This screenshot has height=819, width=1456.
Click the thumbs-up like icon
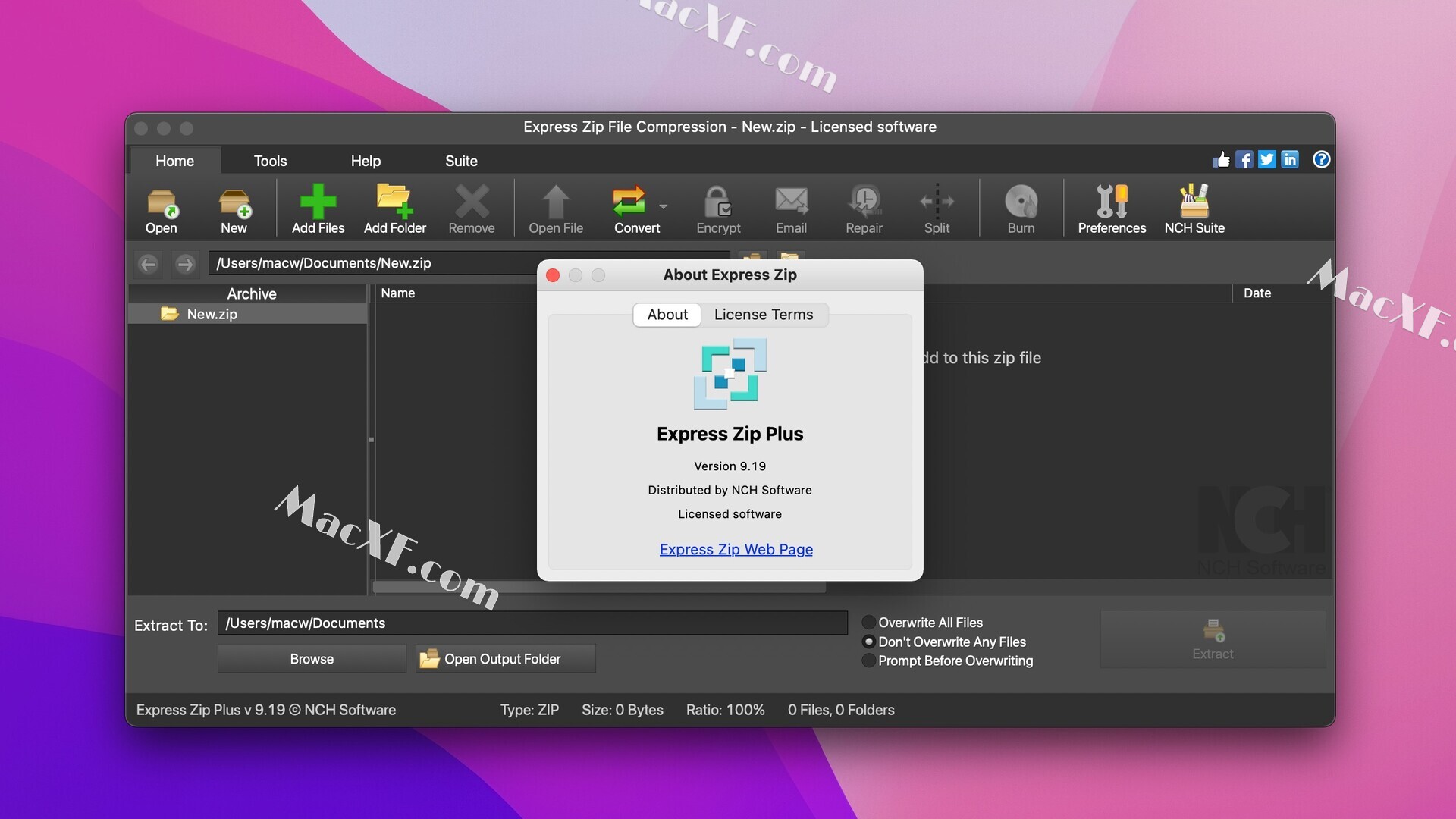(1221, 159)
